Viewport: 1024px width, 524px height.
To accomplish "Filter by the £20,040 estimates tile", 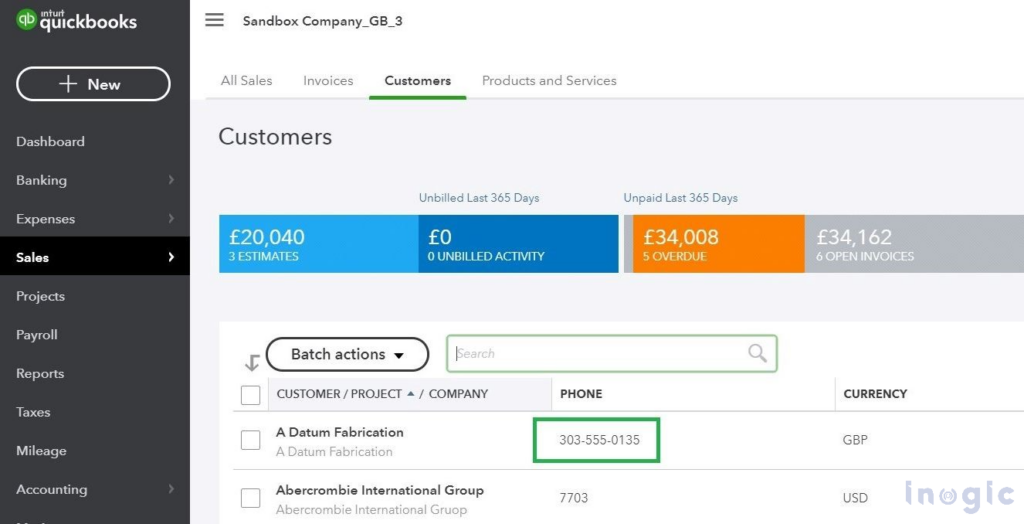I will pyautogui.click(x=319, y=244).
